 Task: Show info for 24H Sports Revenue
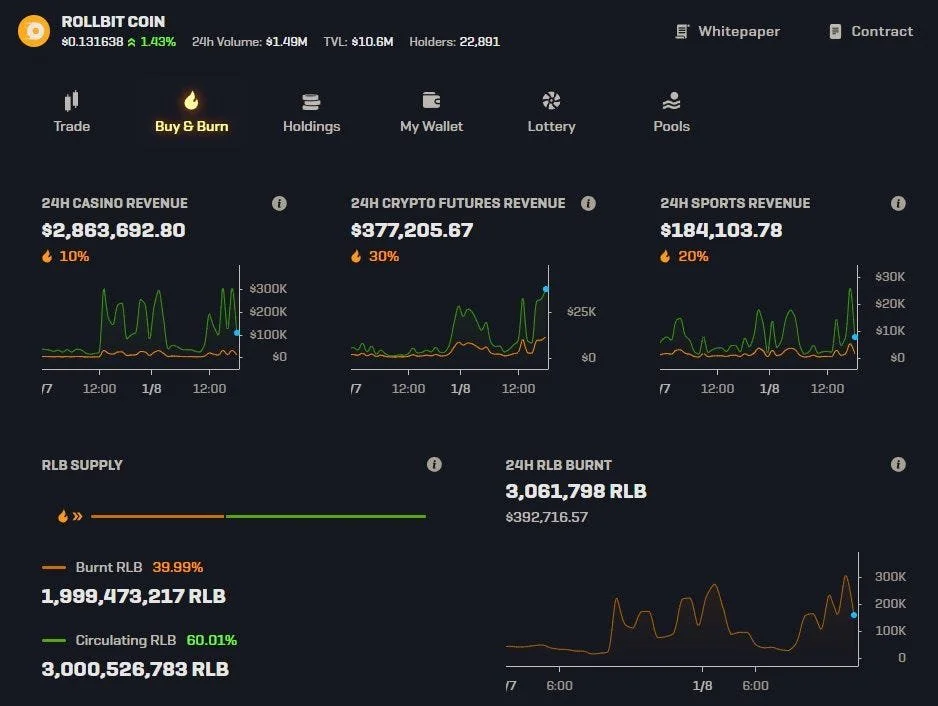(x=898, y=203)
